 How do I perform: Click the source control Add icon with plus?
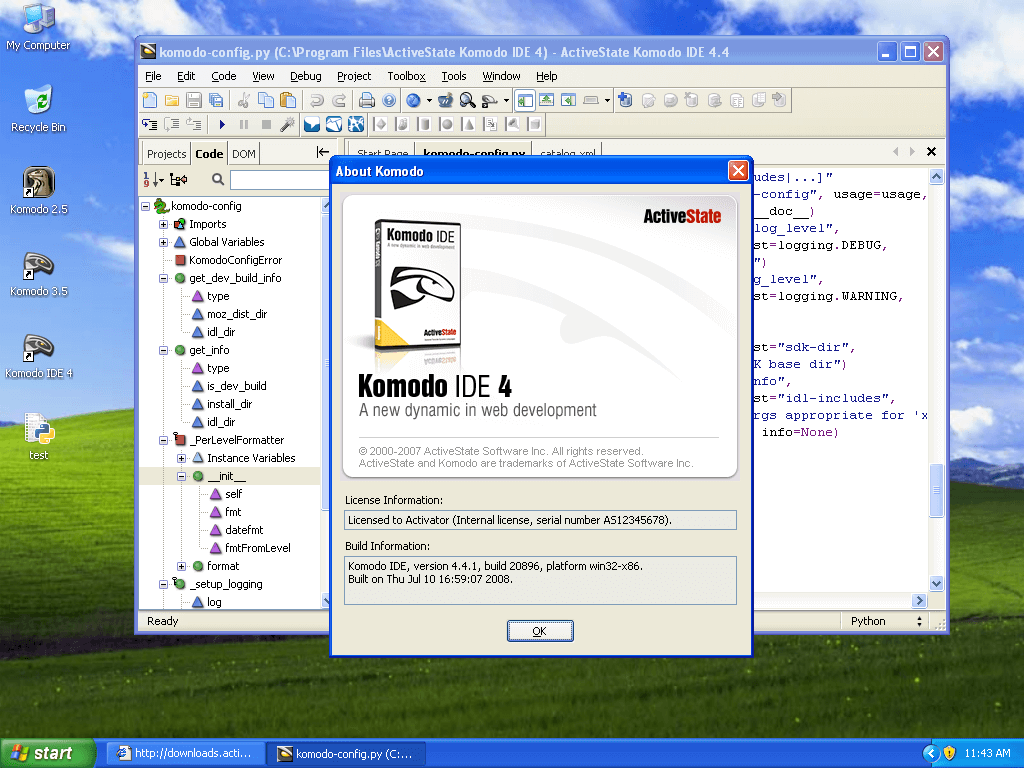(625, 100)
